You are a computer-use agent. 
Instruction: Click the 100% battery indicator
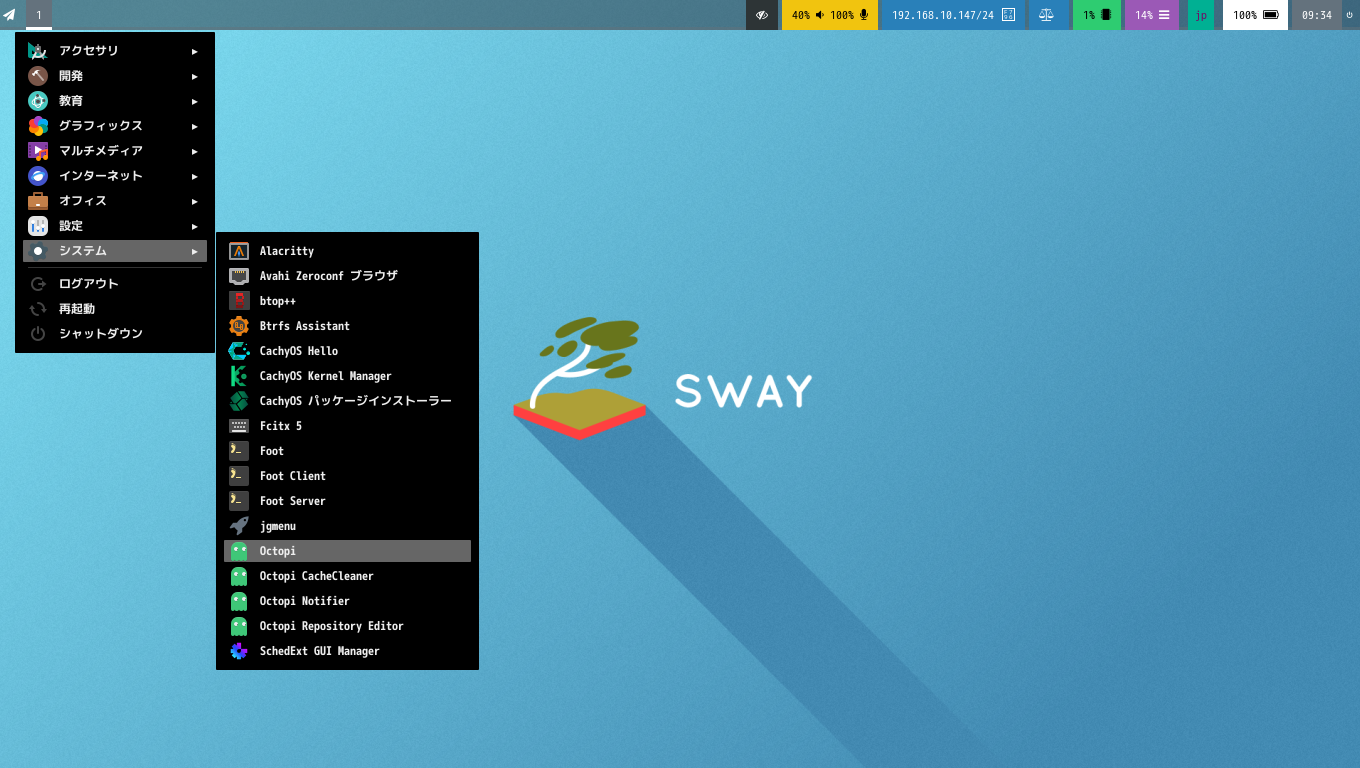[1255, 15]
